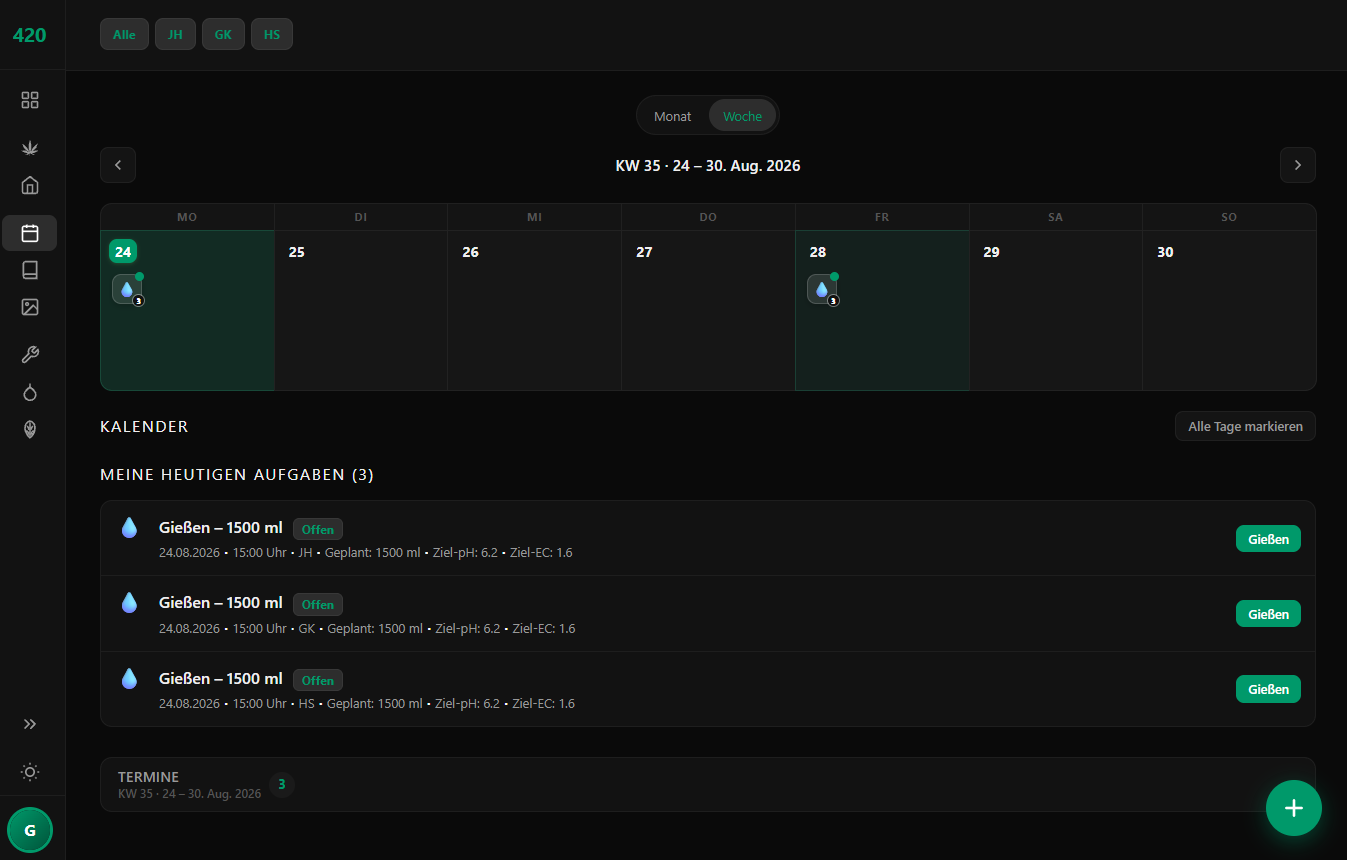
Task: Open the book journal icon
Action: click(x=30, y=270)
